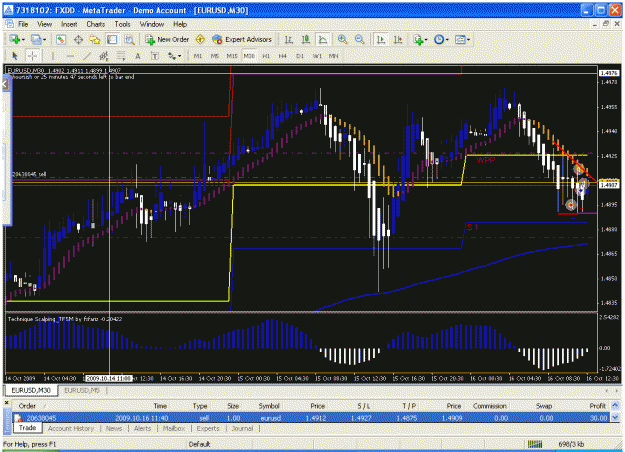The image size is (625, 452).
Task: Open the Periods clock icon
Action: tap(439, 39)
